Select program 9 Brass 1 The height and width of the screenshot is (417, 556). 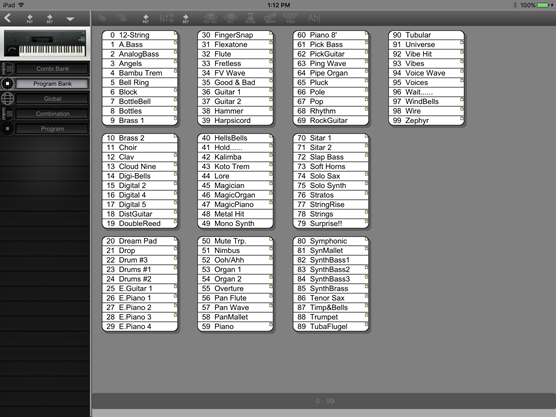coord(140,121)
